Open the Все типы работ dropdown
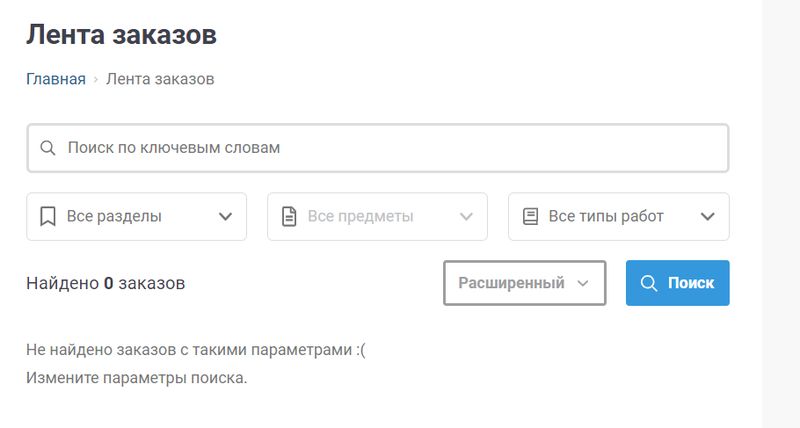The image size is (800, 428). pyautogui.click(x=618, y=216)
